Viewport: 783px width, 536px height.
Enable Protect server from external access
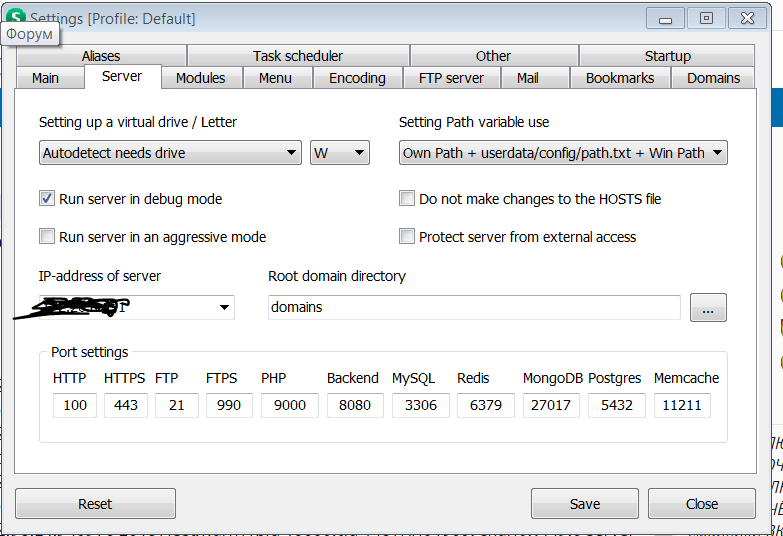click(407, 237)
